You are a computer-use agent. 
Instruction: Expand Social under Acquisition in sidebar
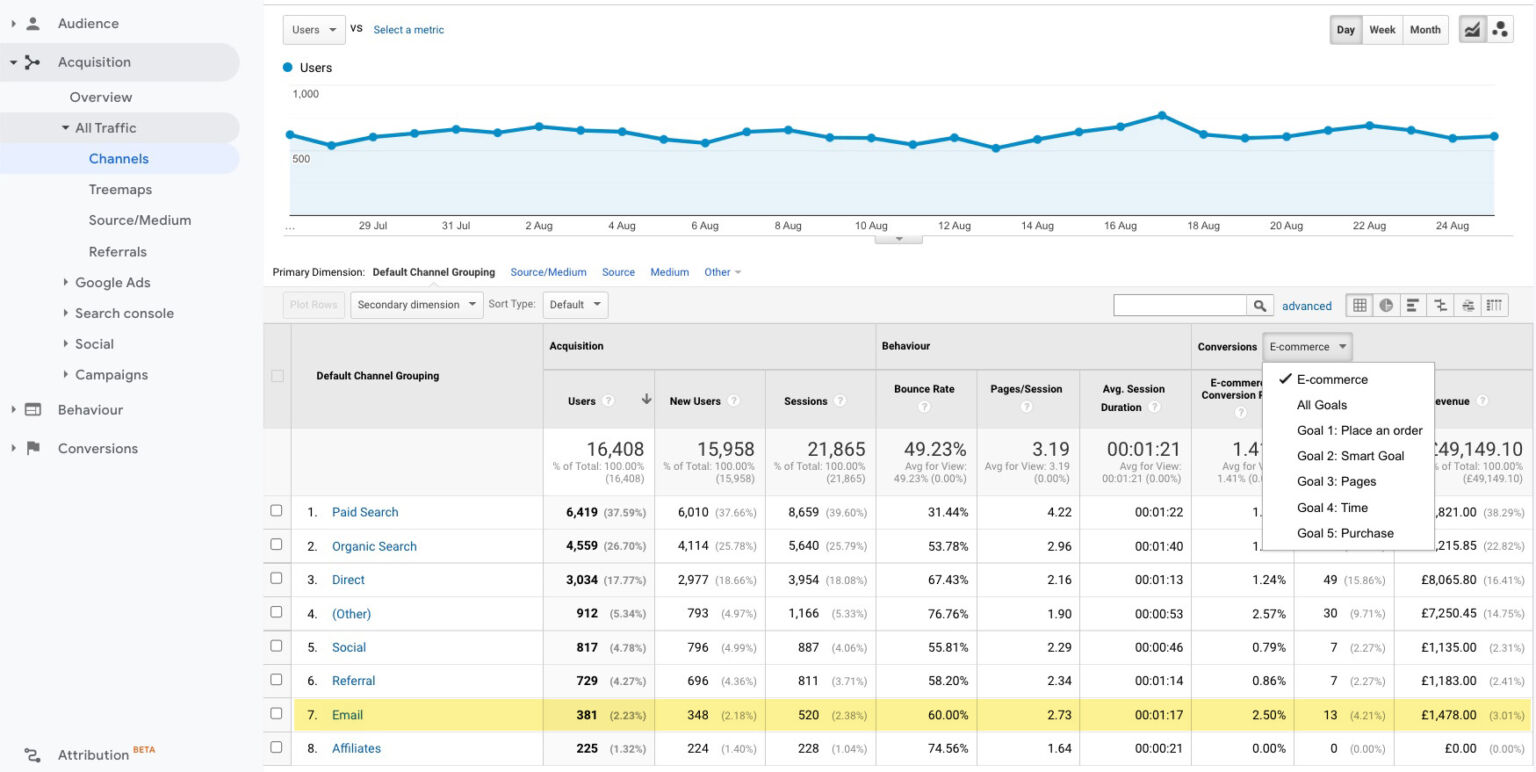click(x=66, y=344)
